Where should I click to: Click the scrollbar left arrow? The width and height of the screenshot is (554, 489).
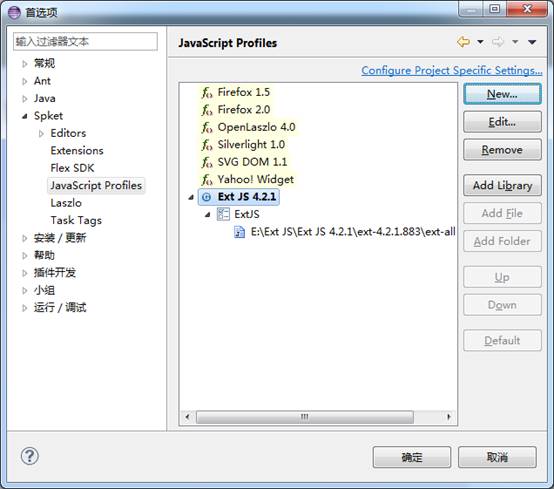pyautogui.click(x=187, y=417)
